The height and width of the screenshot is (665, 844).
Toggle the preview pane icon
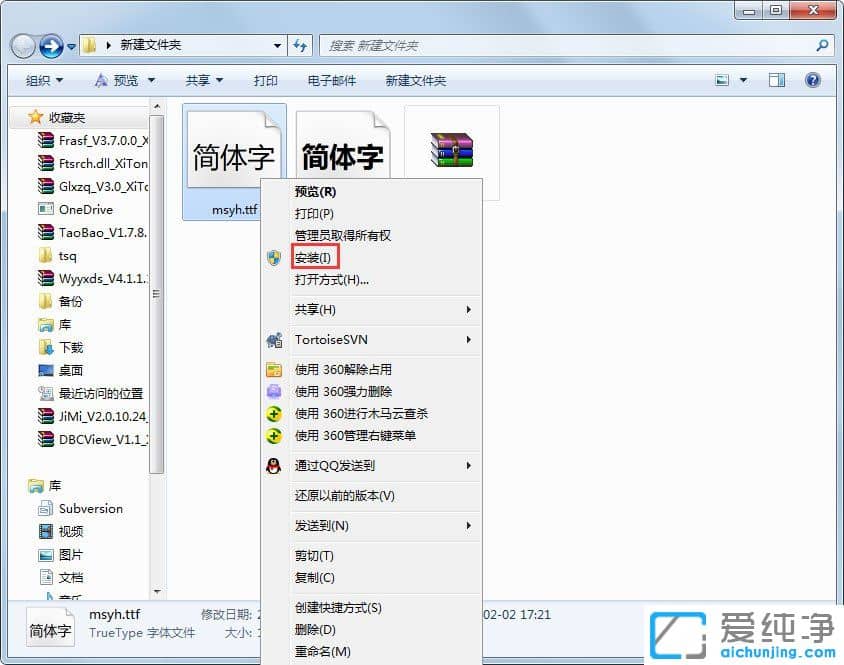[776, 80]
